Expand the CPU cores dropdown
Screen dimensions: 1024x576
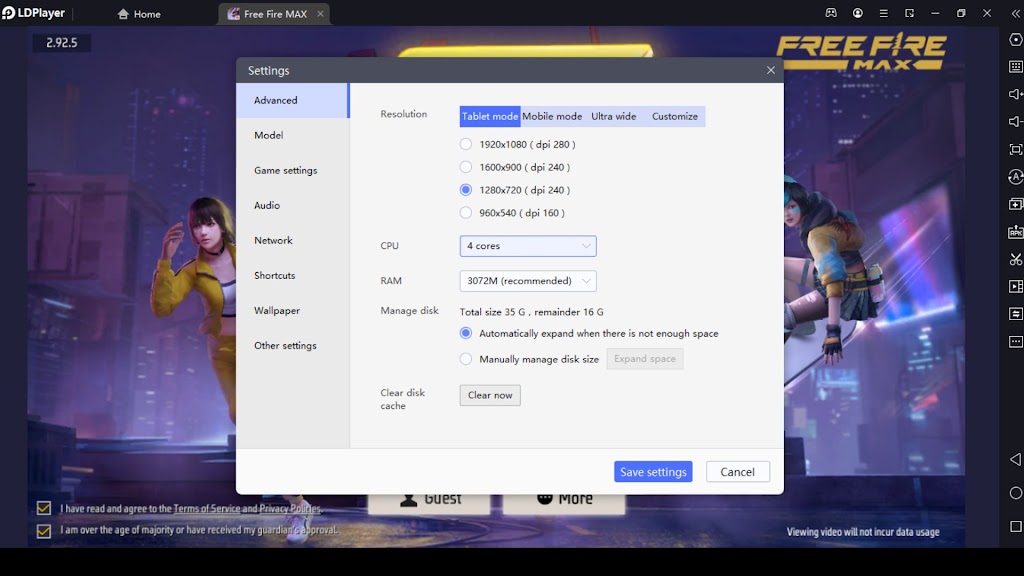pos(528,246)
